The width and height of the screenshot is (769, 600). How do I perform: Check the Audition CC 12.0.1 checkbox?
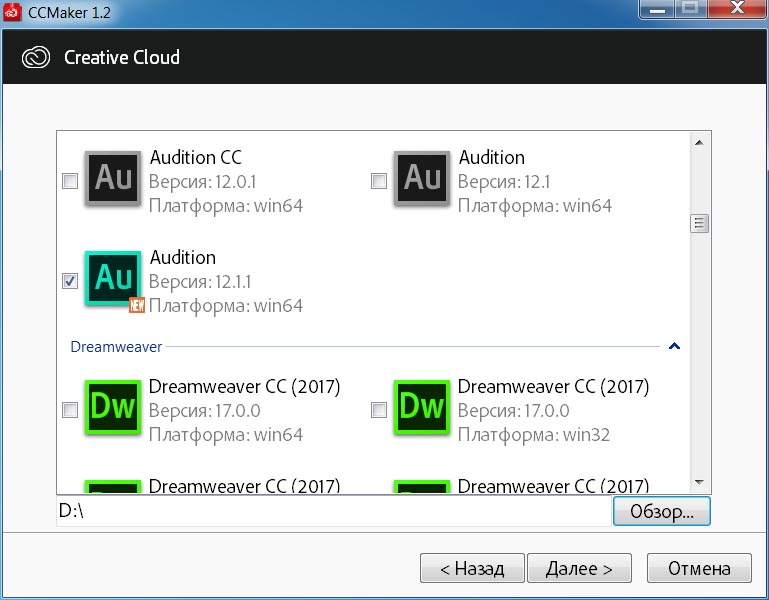(x=70, y=181)
